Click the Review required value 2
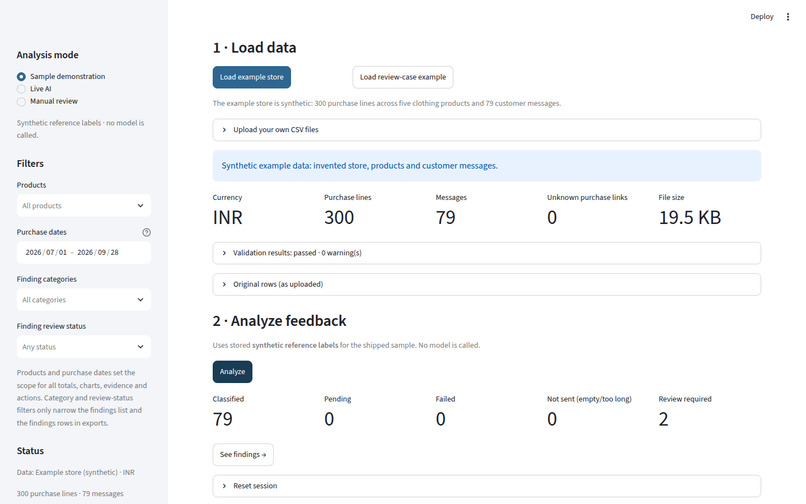The height and width of the screenshot is (504, 806). [x=664, y=419]
